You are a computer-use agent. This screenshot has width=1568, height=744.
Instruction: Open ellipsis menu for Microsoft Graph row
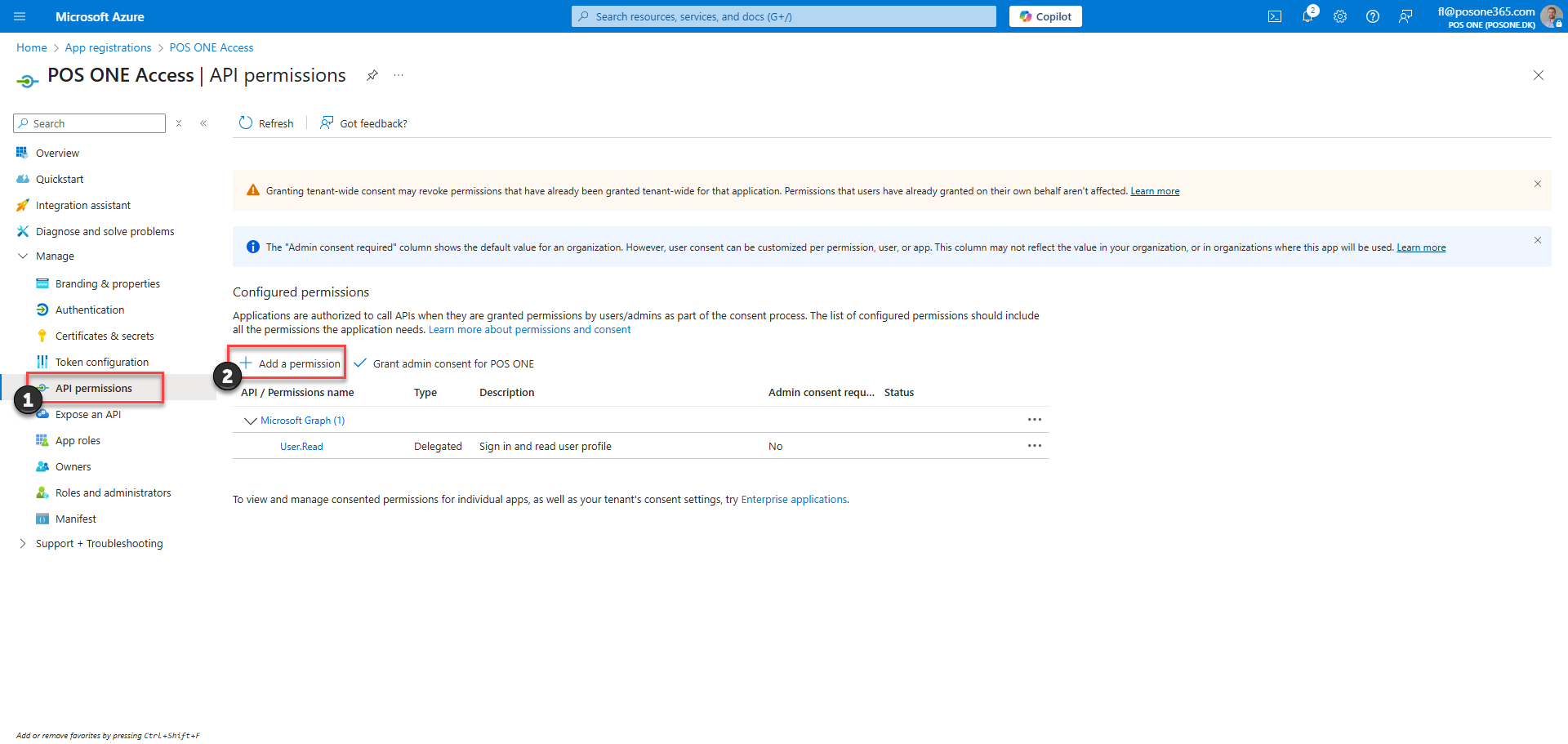(1035, 420)
